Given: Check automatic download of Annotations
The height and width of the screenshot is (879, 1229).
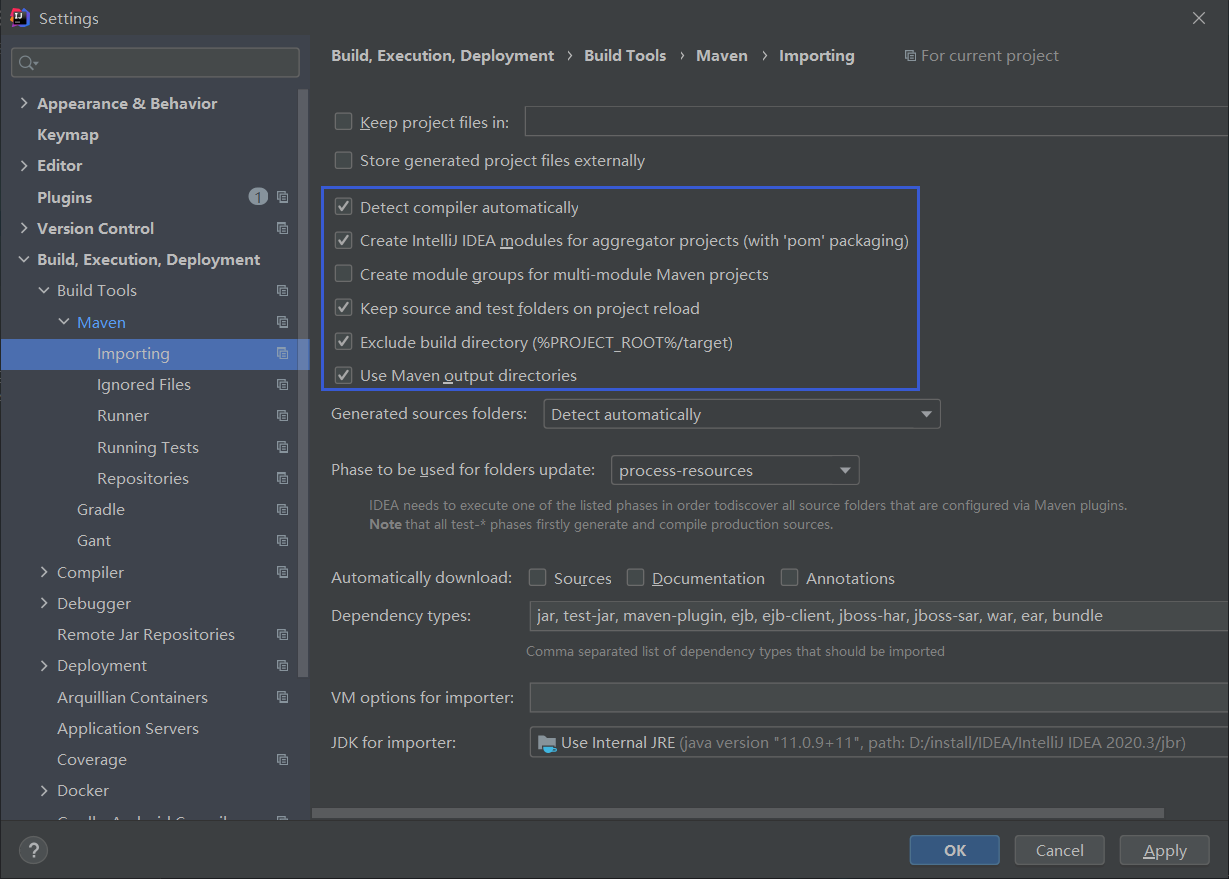Looking at the screenshot, I should coord(790,577).
